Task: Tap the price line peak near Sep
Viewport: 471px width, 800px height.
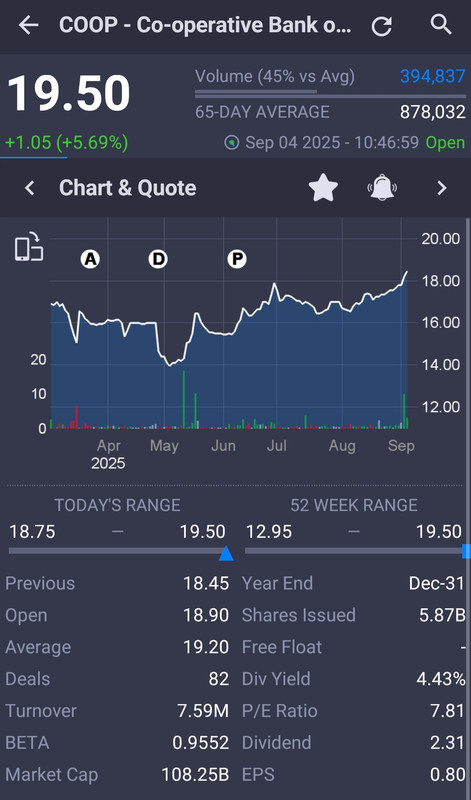Action: [x=407, y=272]
